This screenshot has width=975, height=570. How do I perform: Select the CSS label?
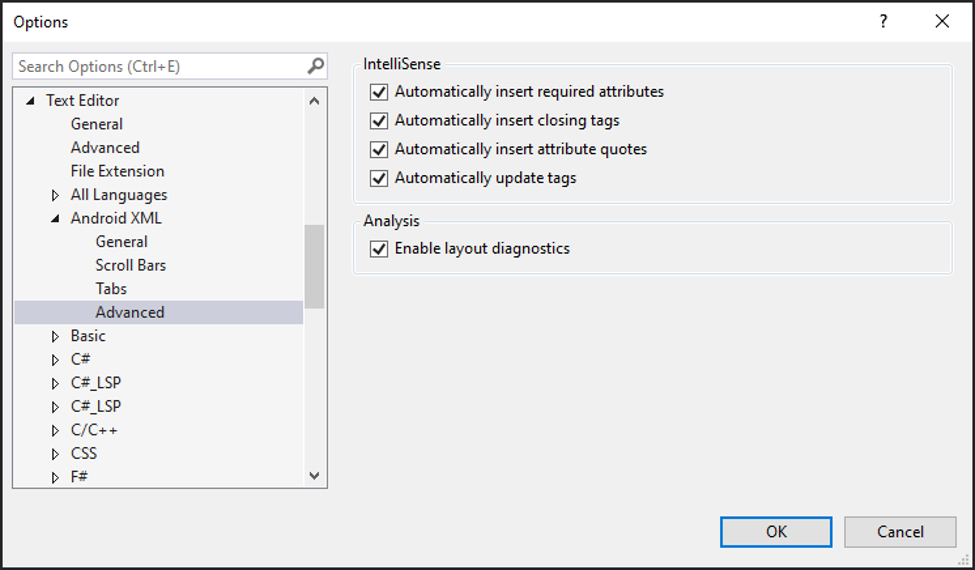tap(83, 453)
